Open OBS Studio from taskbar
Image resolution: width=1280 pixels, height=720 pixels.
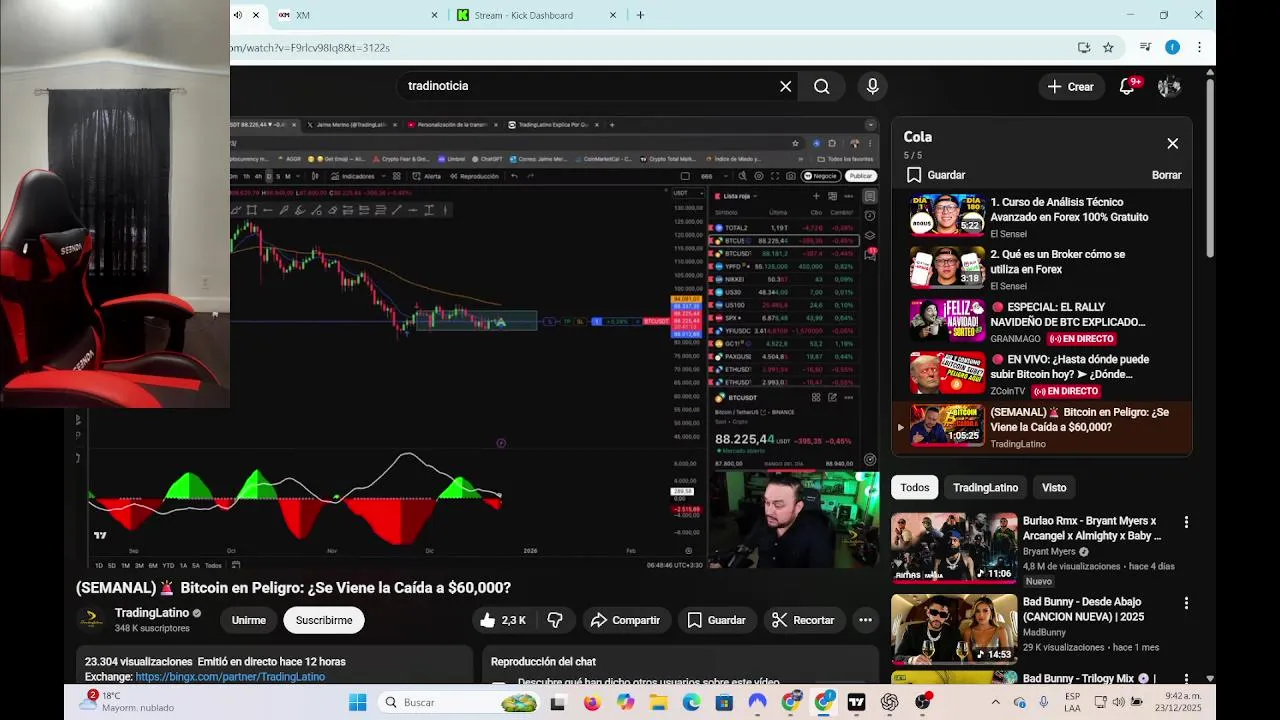[922, 703]
